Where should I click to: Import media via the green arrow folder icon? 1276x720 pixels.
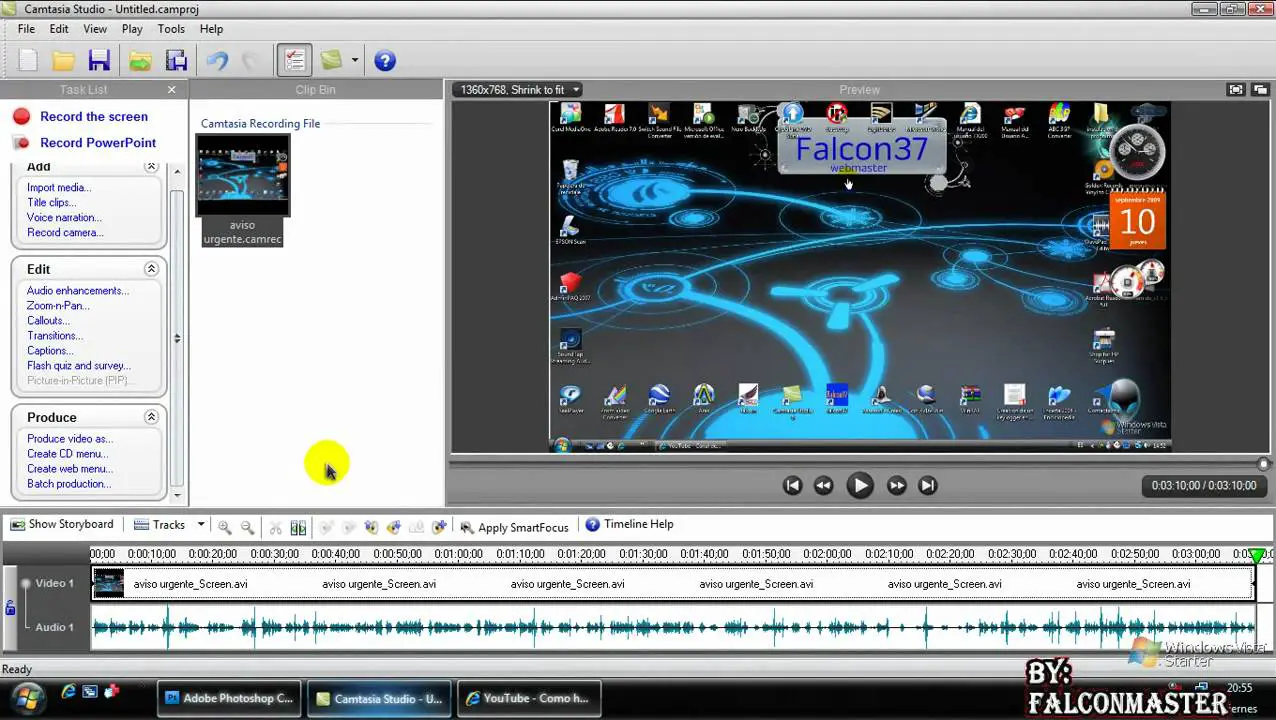140,61
